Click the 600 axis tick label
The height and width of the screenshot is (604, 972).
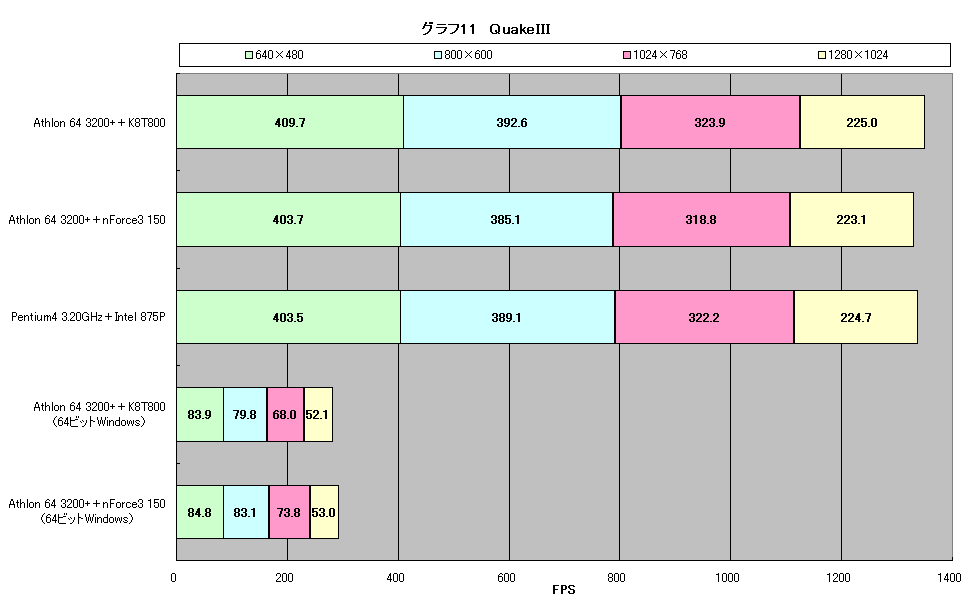(506, 578)
